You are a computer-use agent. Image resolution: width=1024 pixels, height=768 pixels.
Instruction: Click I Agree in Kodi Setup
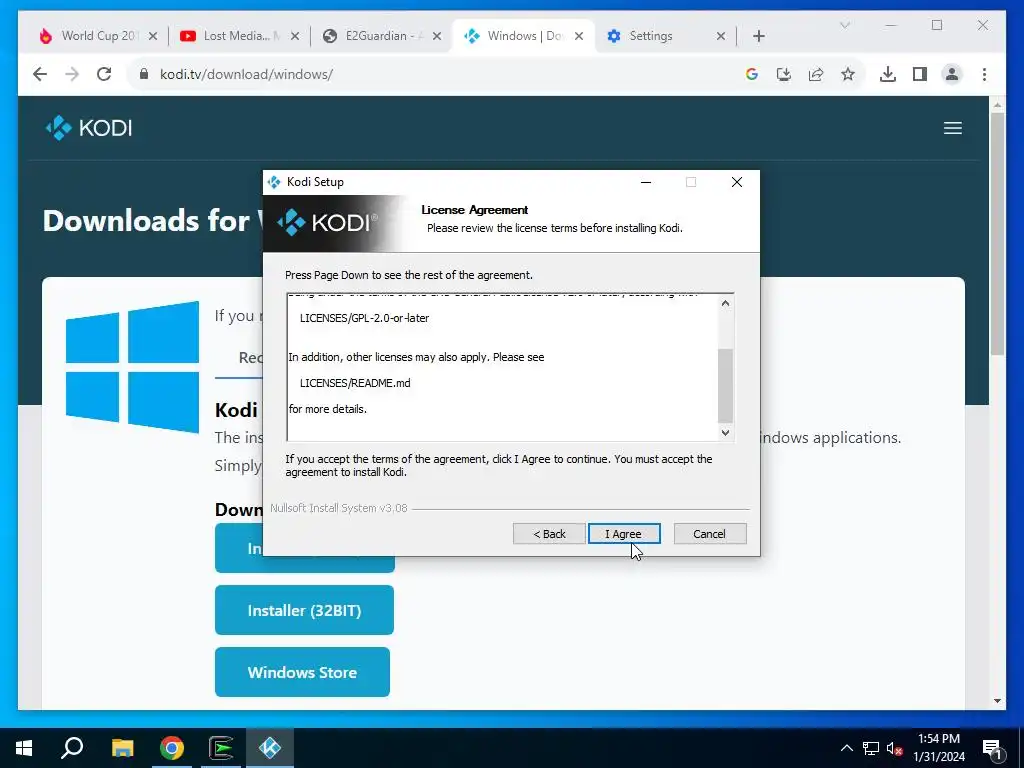[x=624, y=534]
